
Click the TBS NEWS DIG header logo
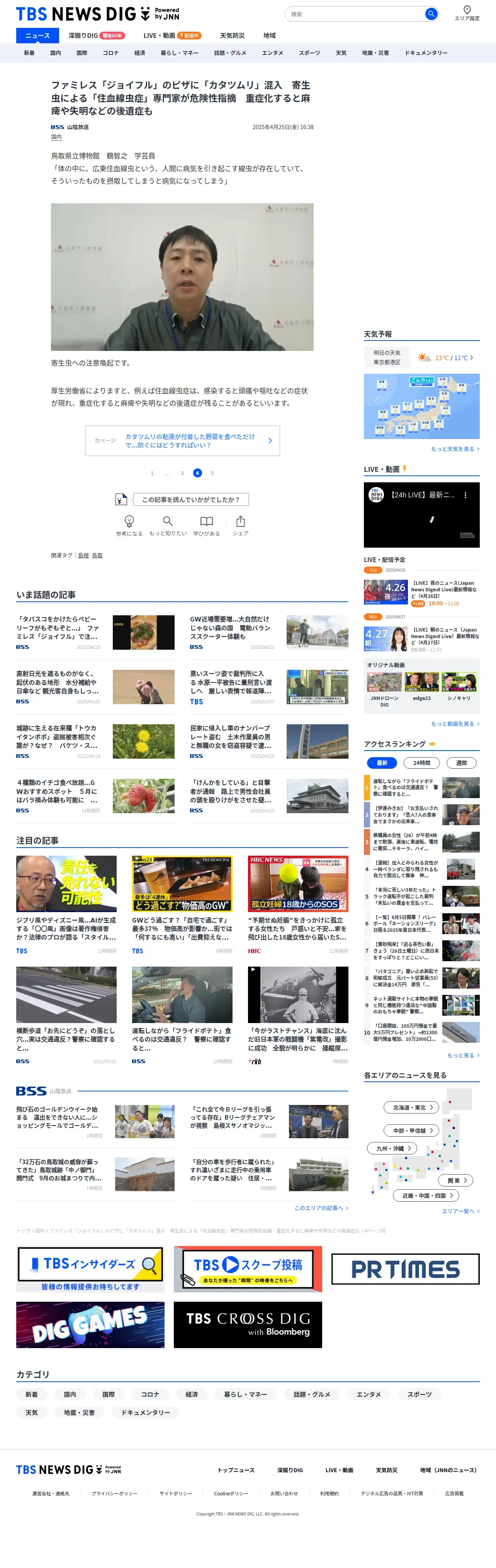pyautogui.click(x=97, y=14)
